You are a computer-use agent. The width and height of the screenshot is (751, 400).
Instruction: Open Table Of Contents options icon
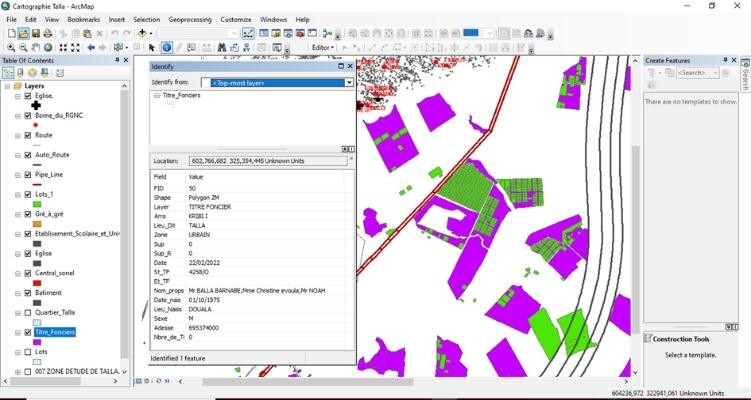(60, 73)
